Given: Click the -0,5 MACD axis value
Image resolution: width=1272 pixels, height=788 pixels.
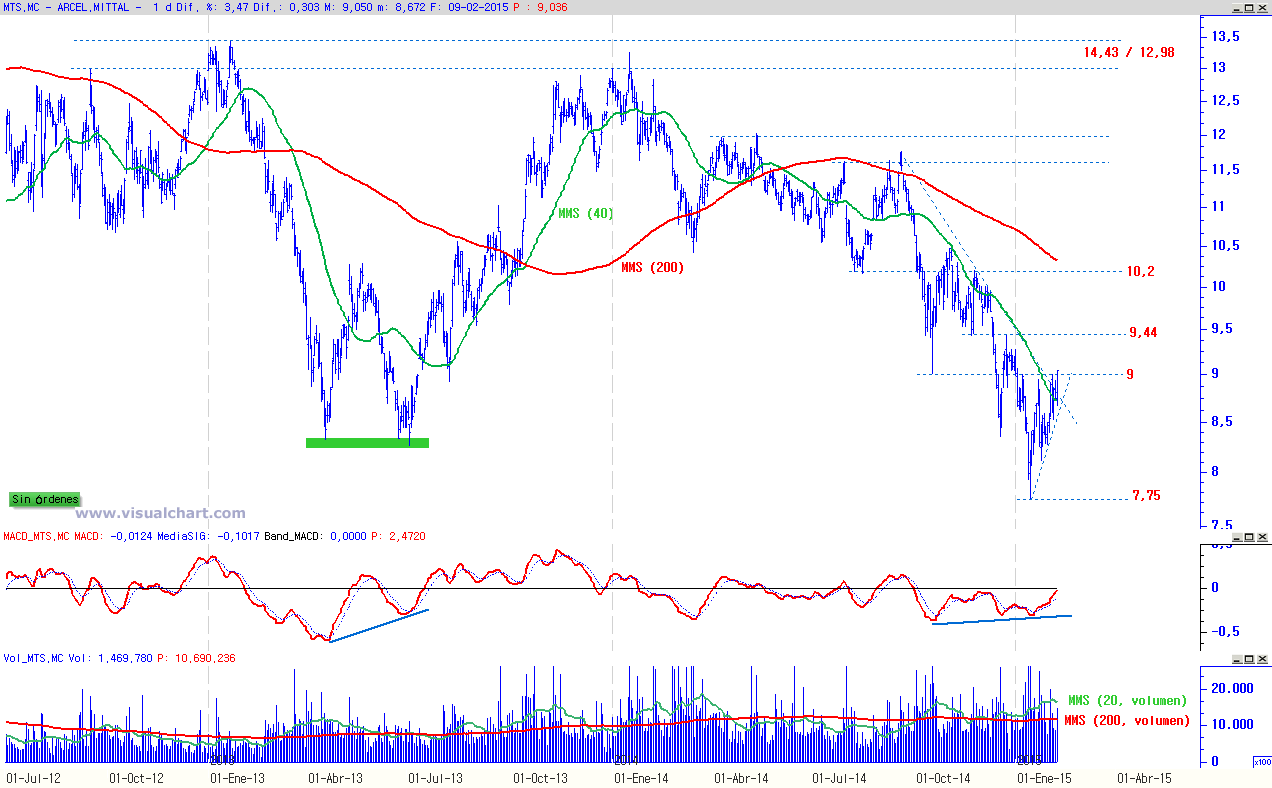Looking at the screenshot, I should [1226, 630].
